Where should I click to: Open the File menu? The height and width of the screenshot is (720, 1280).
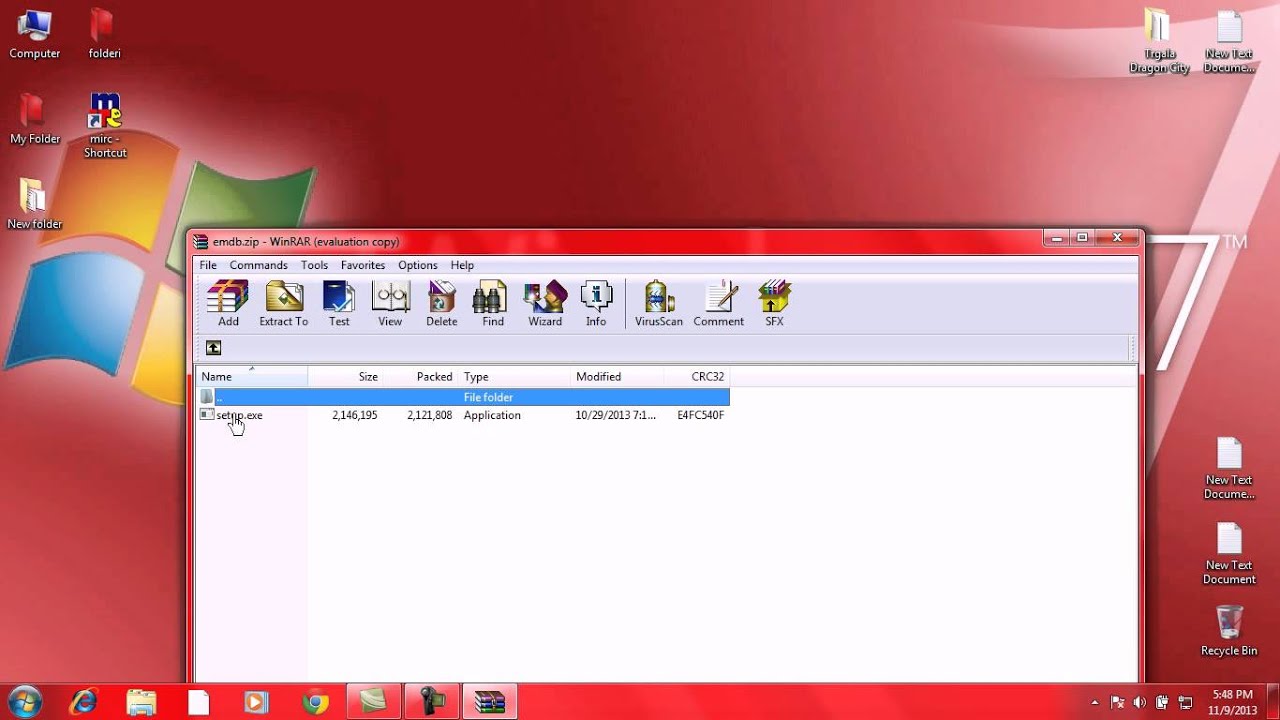208,265
